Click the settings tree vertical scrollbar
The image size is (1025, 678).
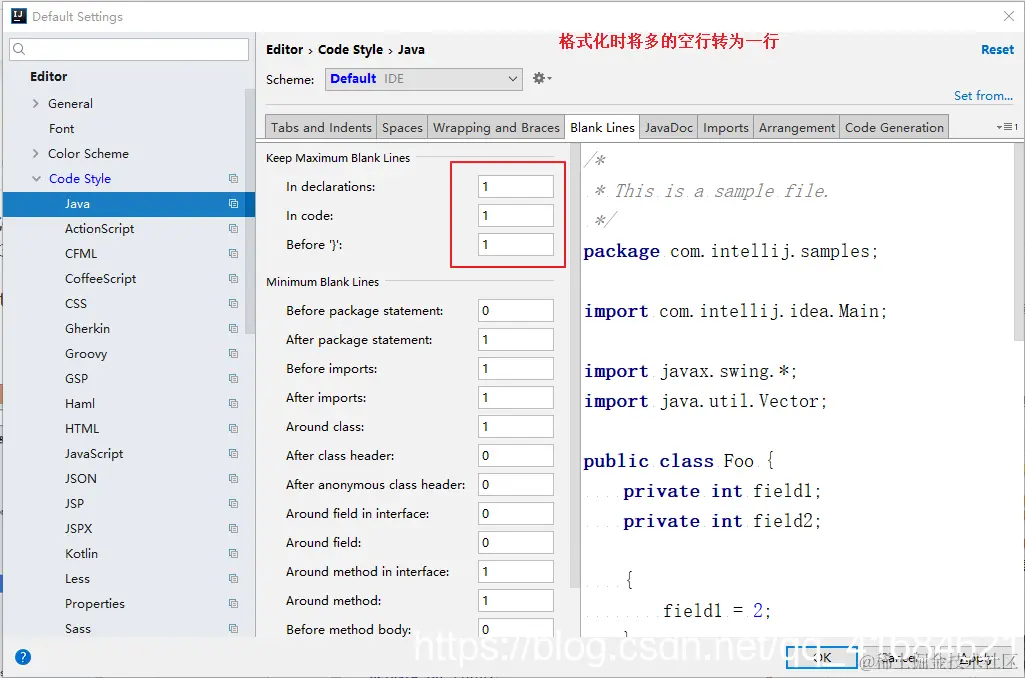pyautogui.click(x=250, y=212)
